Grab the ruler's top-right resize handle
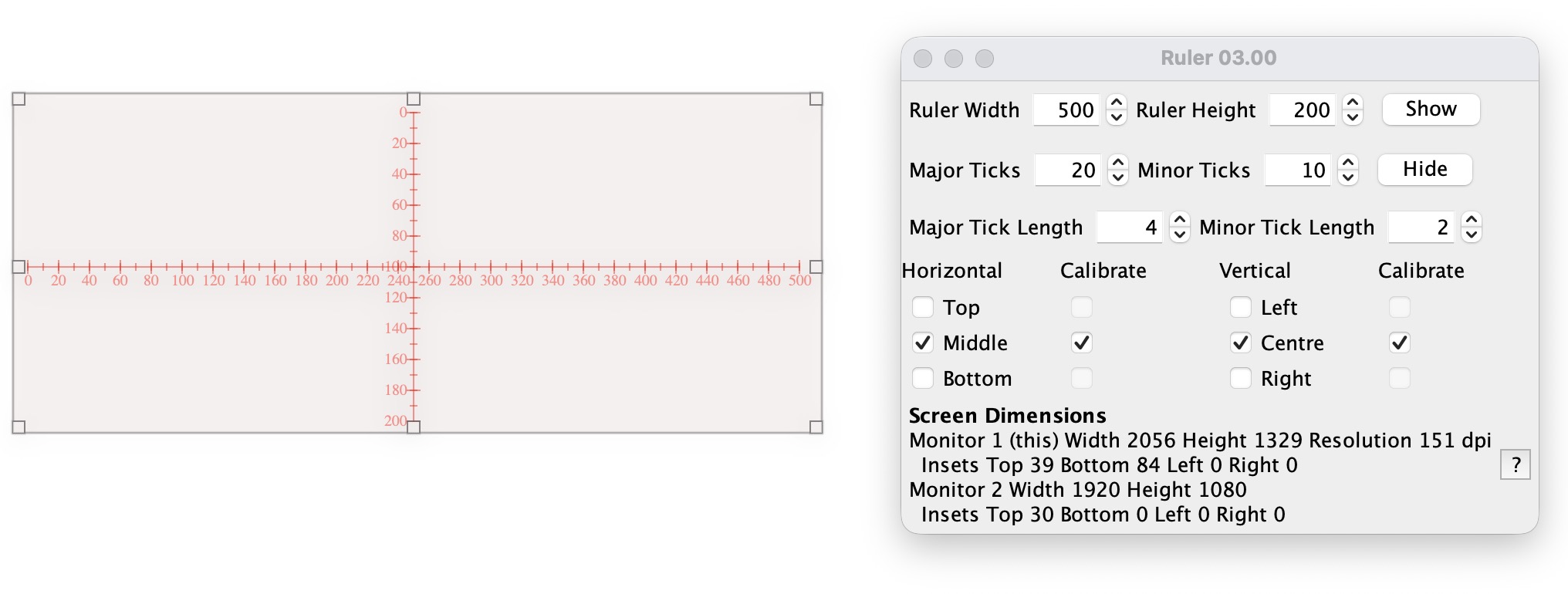The height and width of the screenshot is (594, 1568). 816,99
